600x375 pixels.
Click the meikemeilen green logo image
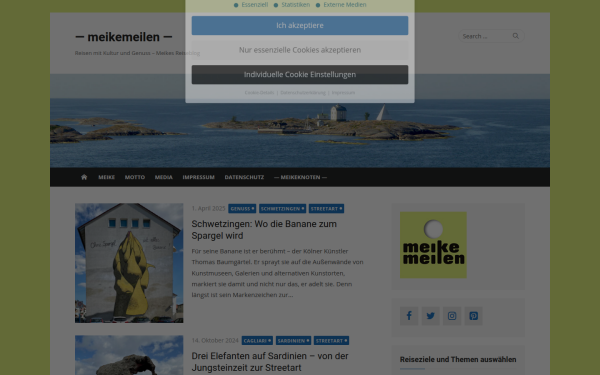(433, 245)
